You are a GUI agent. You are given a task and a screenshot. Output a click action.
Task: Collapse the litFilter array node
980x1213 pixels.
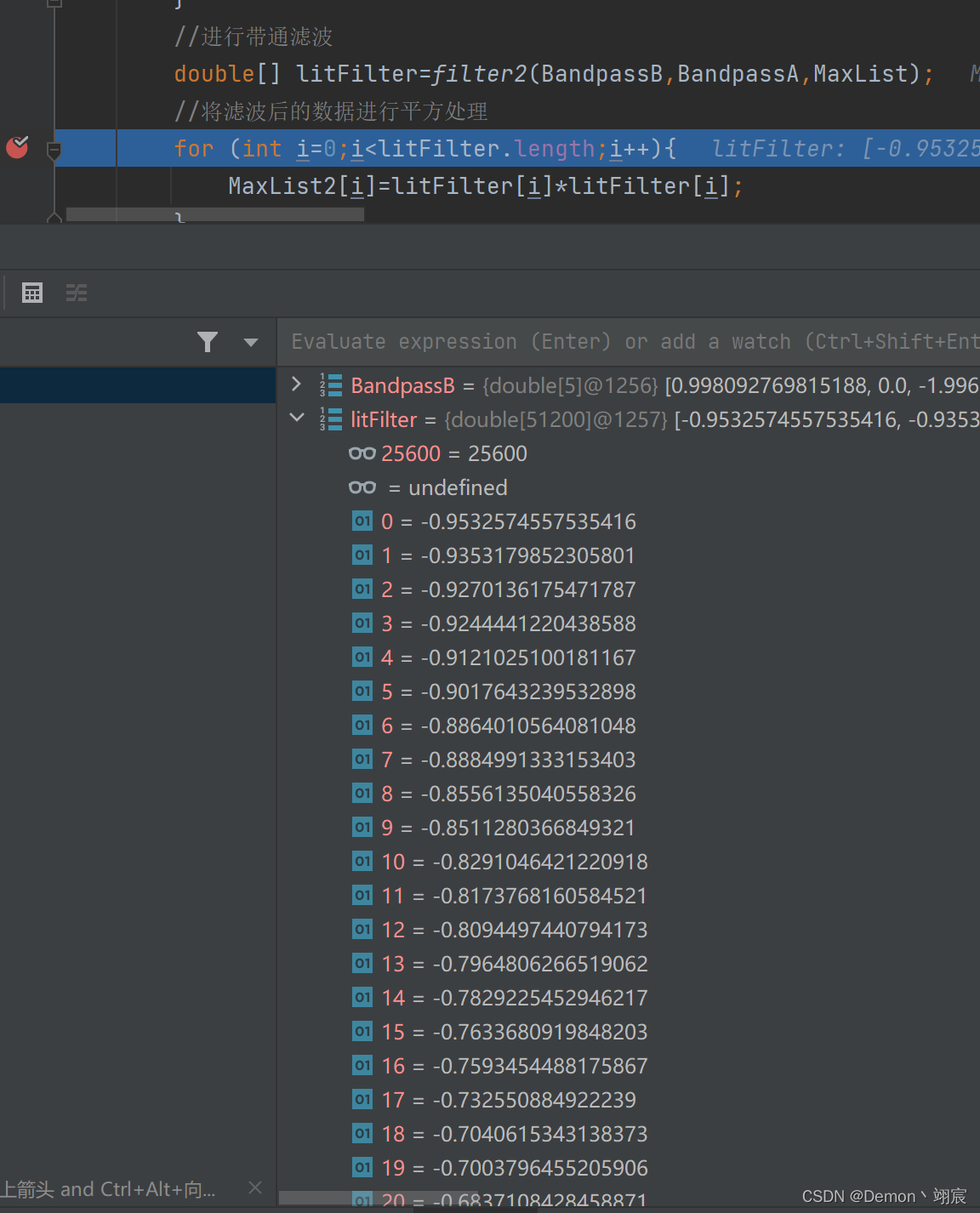tap(296, 418)
